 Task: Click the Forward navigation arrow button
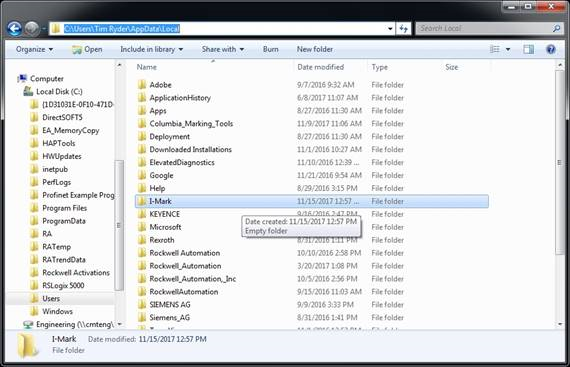32,28
